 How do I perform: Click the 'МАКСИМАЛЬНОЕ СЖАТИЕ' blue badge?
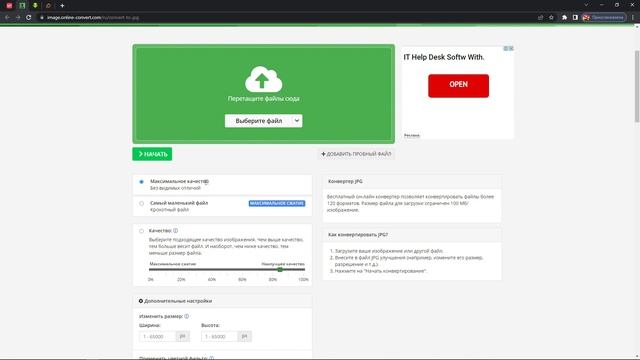[x=277, y=203]
